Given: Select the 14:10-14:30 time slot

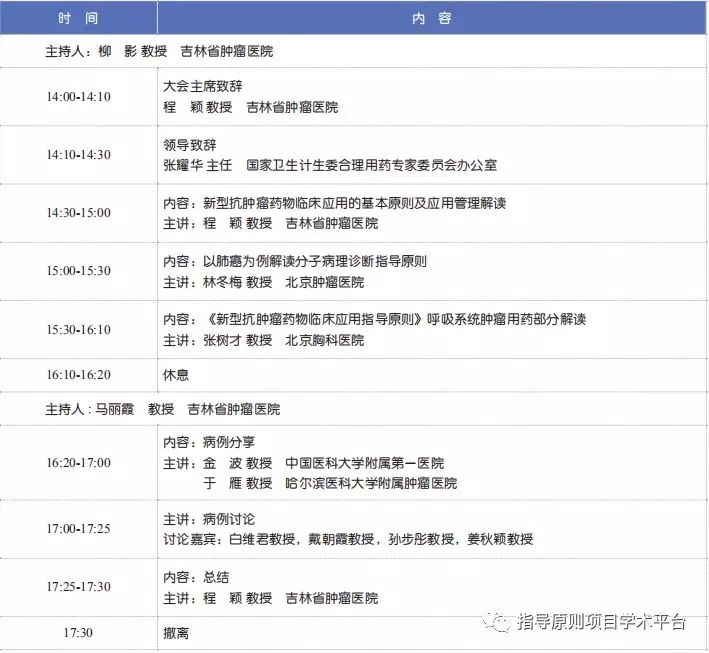Looking at the screenshot, I should pyautogui.click(x=78, y=155).
